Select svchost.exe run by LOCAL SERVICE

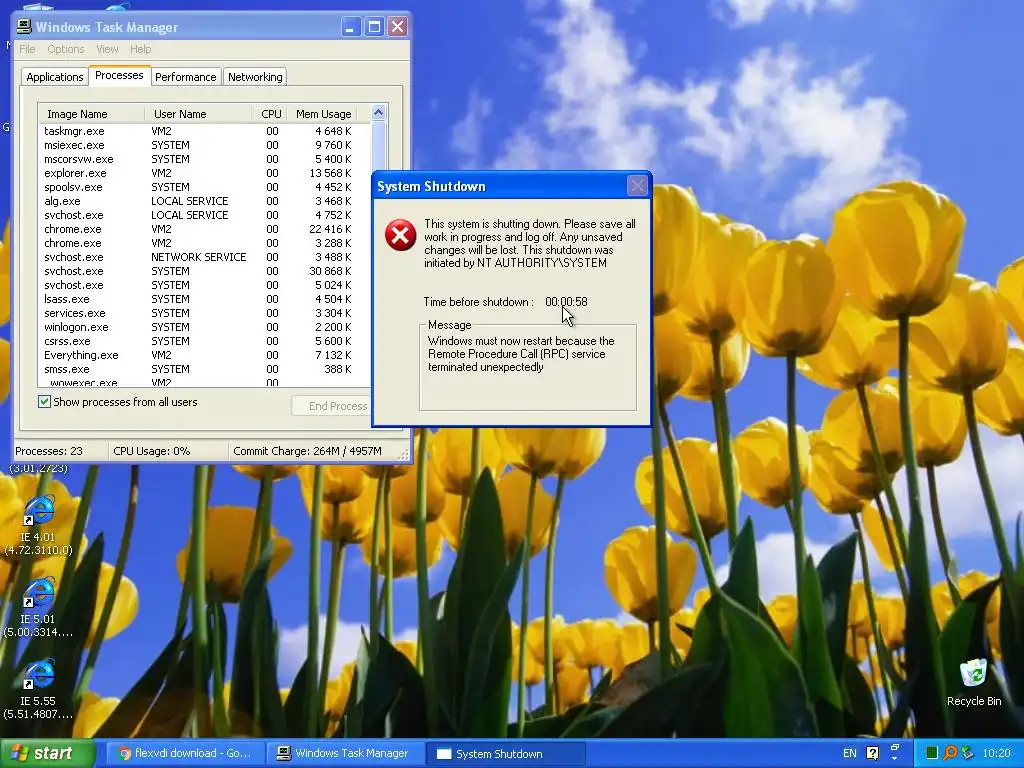coord(204,215)
